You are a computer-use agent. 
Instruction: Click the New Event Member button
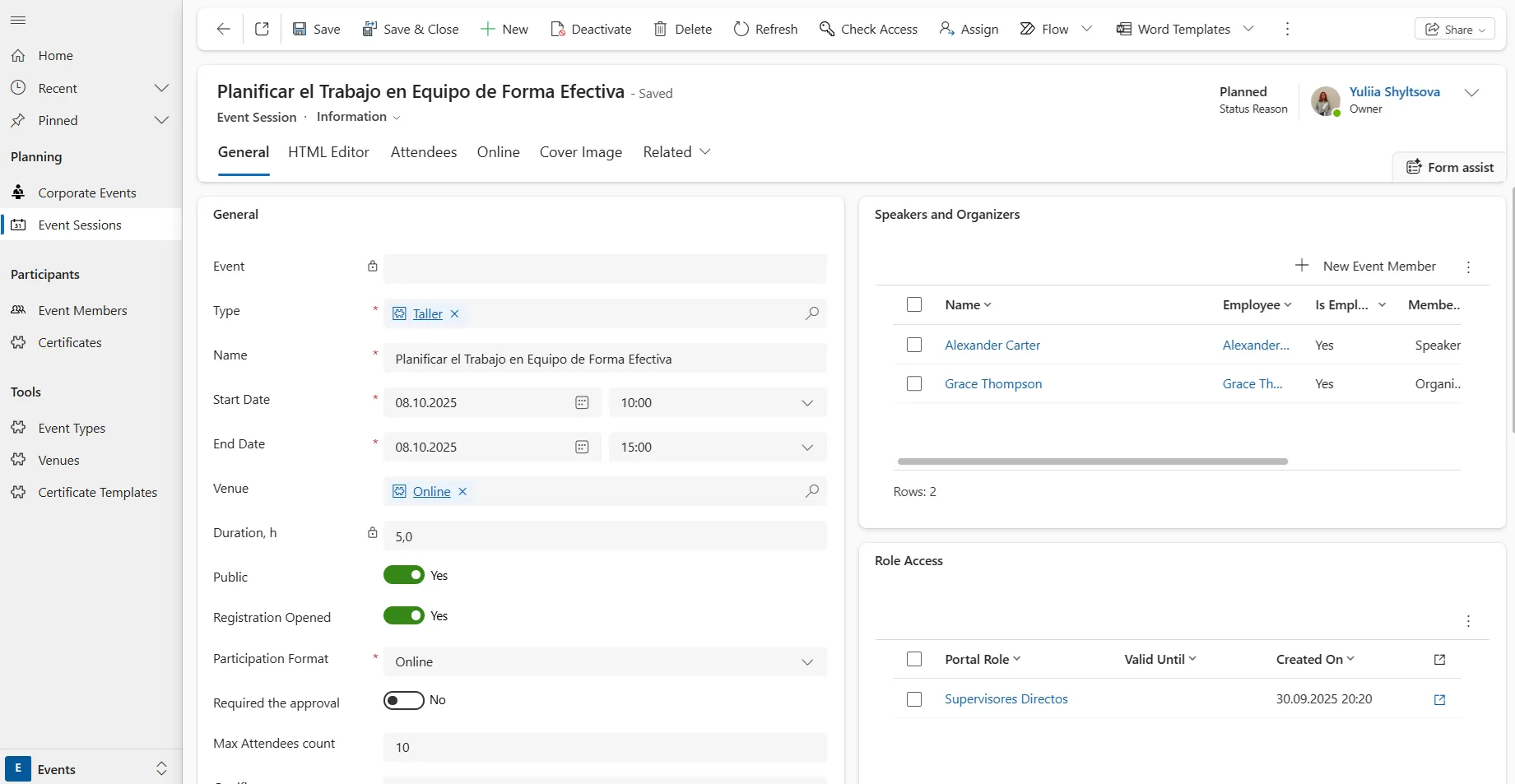coord(1366,266)
